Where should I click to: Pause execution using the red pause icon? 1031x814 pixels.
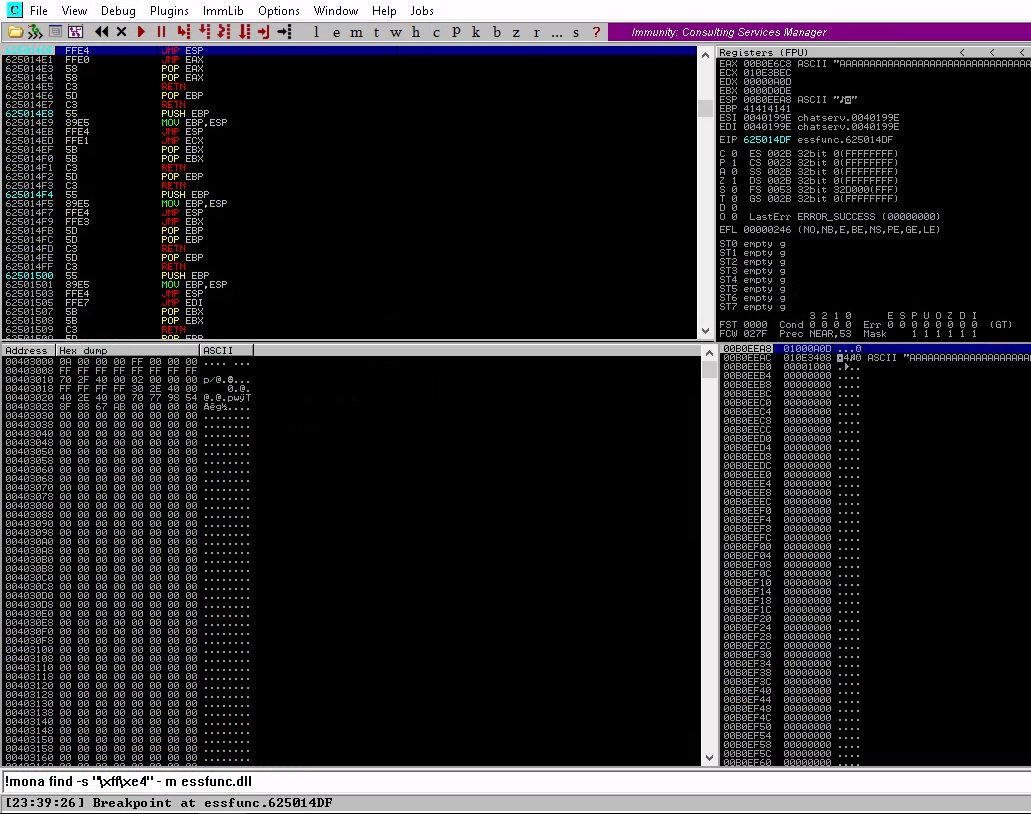coord(161,32)
